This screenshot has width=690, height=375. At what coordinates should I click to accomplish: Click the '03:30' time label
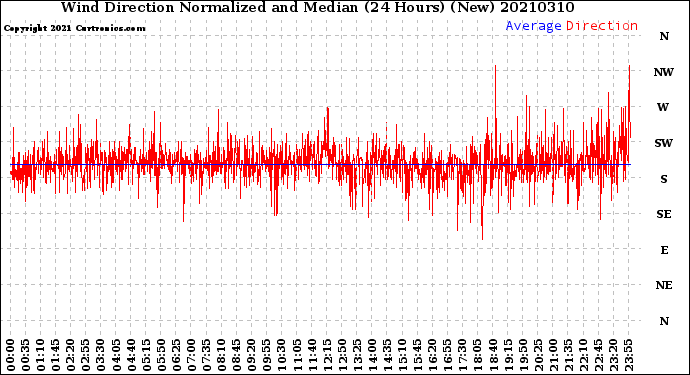coord(101,355)
